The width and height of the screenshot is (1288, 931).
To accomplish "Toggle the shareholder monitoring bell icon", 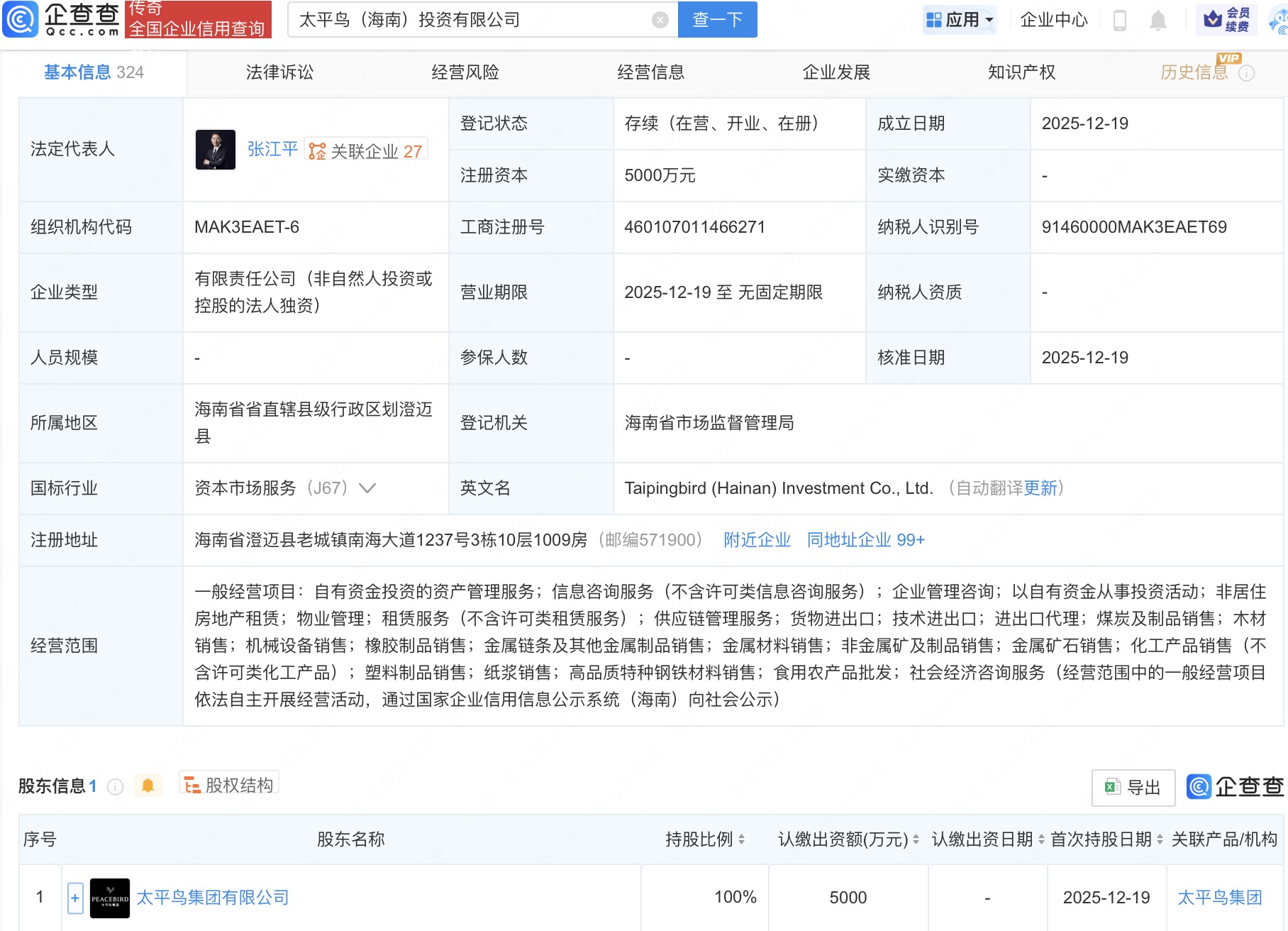I will (148, 786).
